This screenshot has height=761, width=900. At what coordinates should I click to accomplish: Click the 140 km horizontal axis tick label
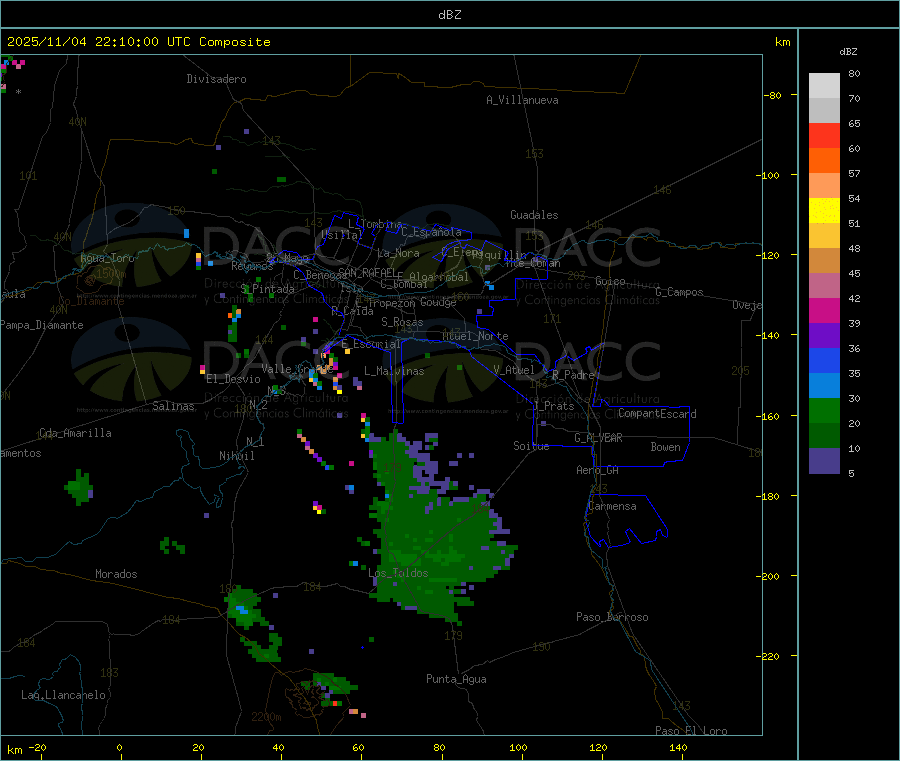tap(678, 747)
